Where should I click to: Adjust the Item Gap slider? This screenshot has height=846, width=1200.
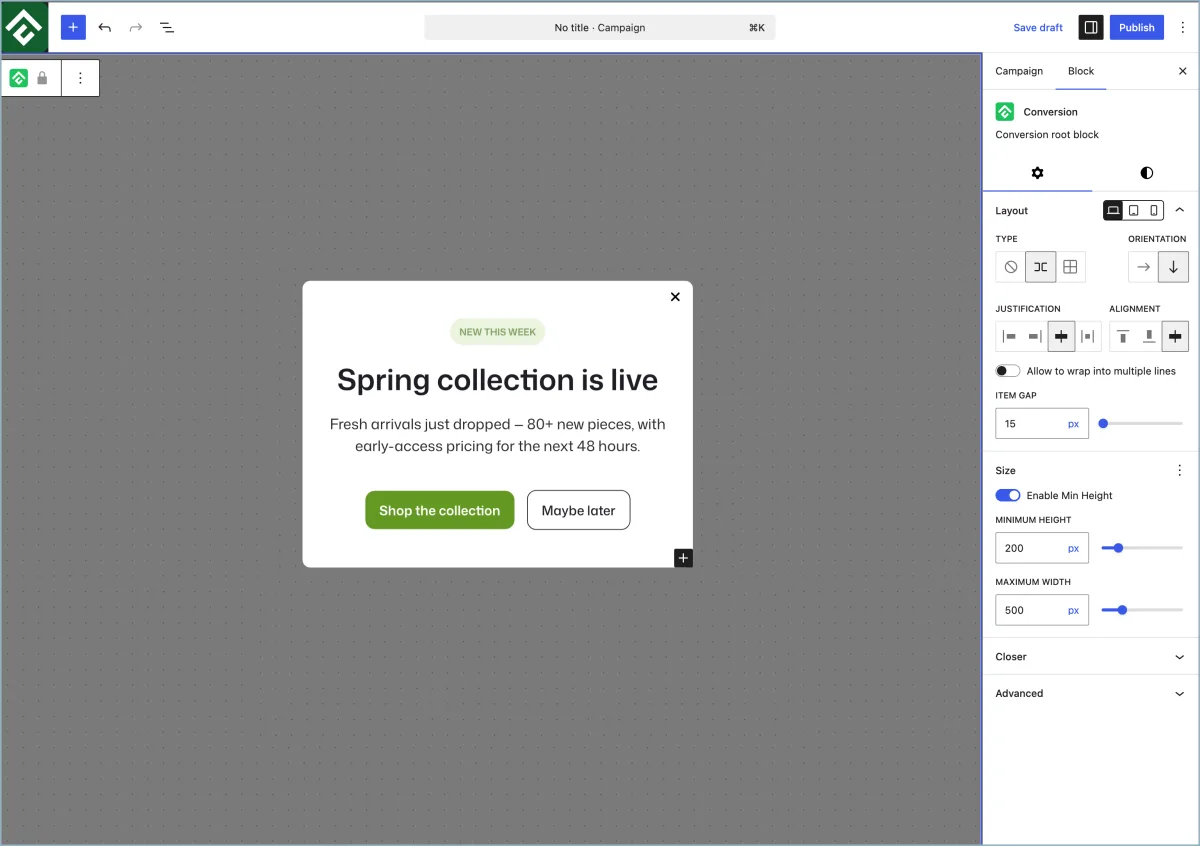1142,424
